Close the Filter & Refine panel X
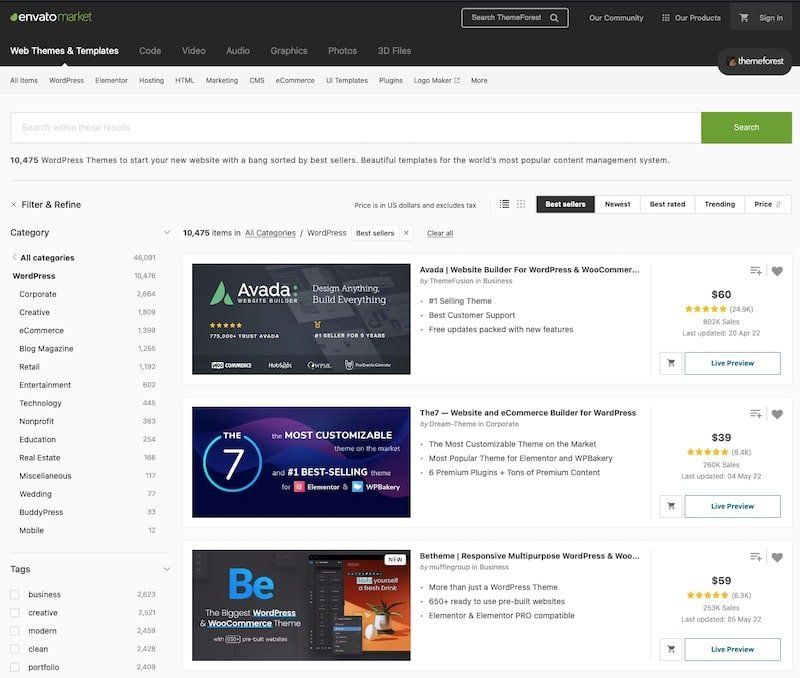The image size is (800, 678). point(13,205)
